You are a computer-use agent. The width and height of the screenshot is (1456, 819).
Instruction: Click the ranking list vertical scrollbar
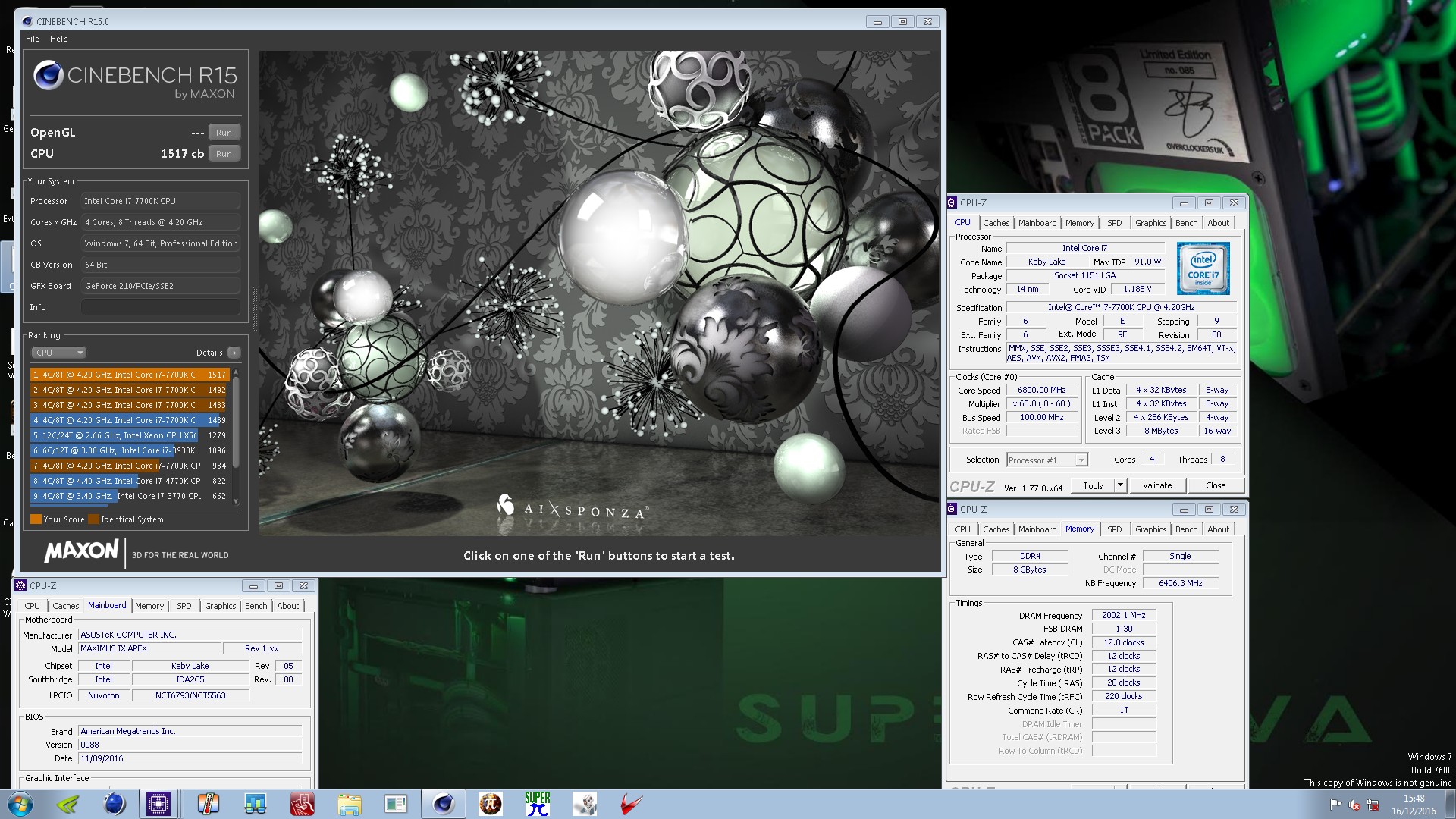[236, 422]
